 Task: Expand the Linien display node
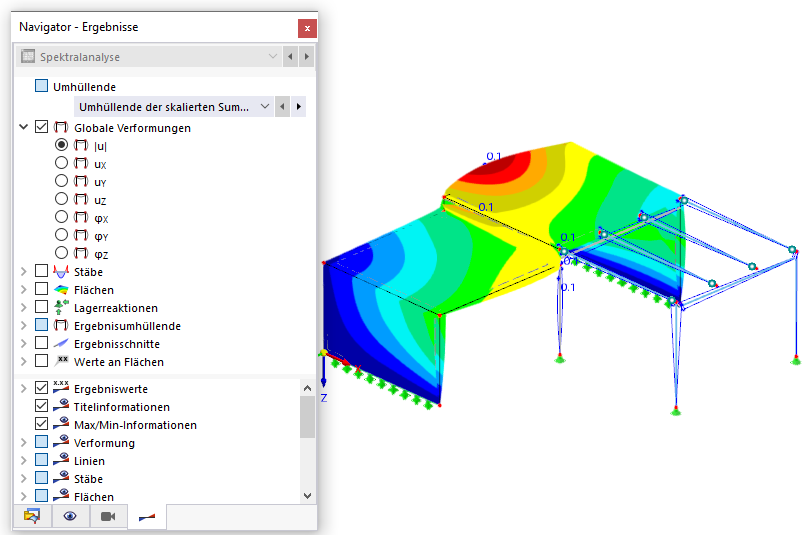24,460
